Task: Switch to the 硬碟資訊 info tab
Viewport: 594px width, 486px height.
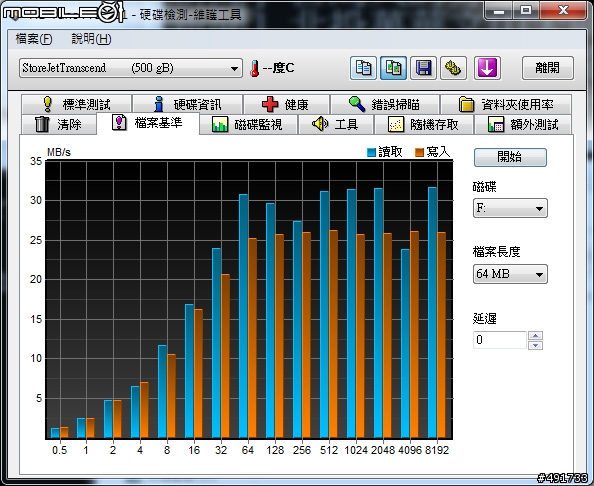Action: pos(188,104)
